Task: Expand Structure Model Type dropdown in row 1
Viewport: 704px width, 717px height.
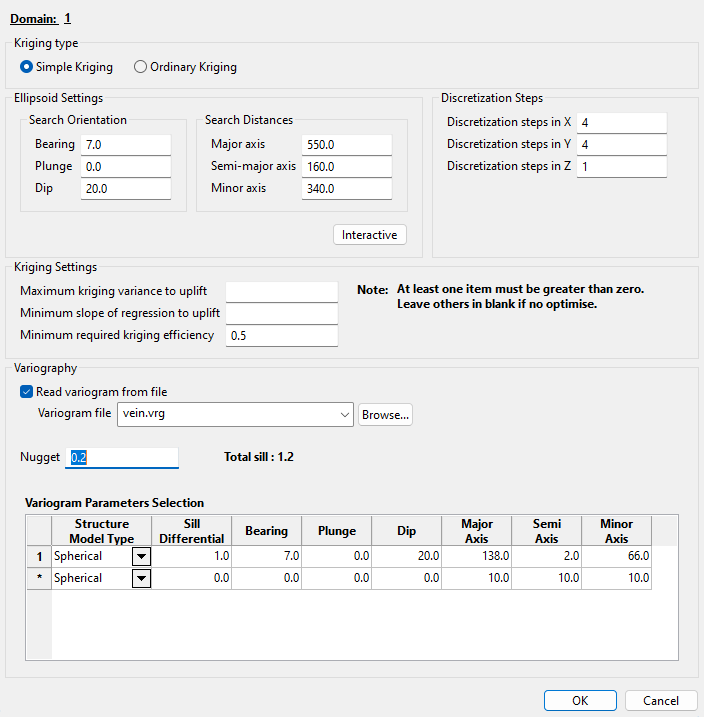Action: pyautogui.click(x=141, y=555)
